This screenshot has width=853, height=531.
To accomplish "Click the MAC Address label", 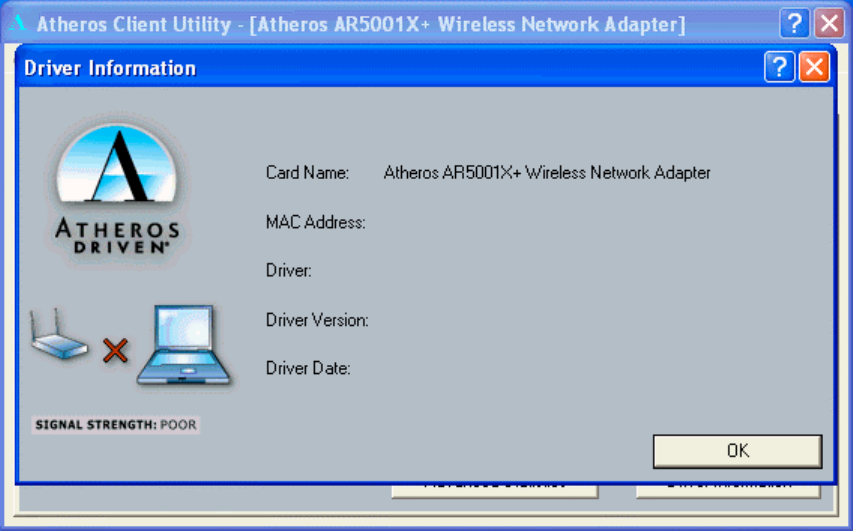I will [316, 223].
